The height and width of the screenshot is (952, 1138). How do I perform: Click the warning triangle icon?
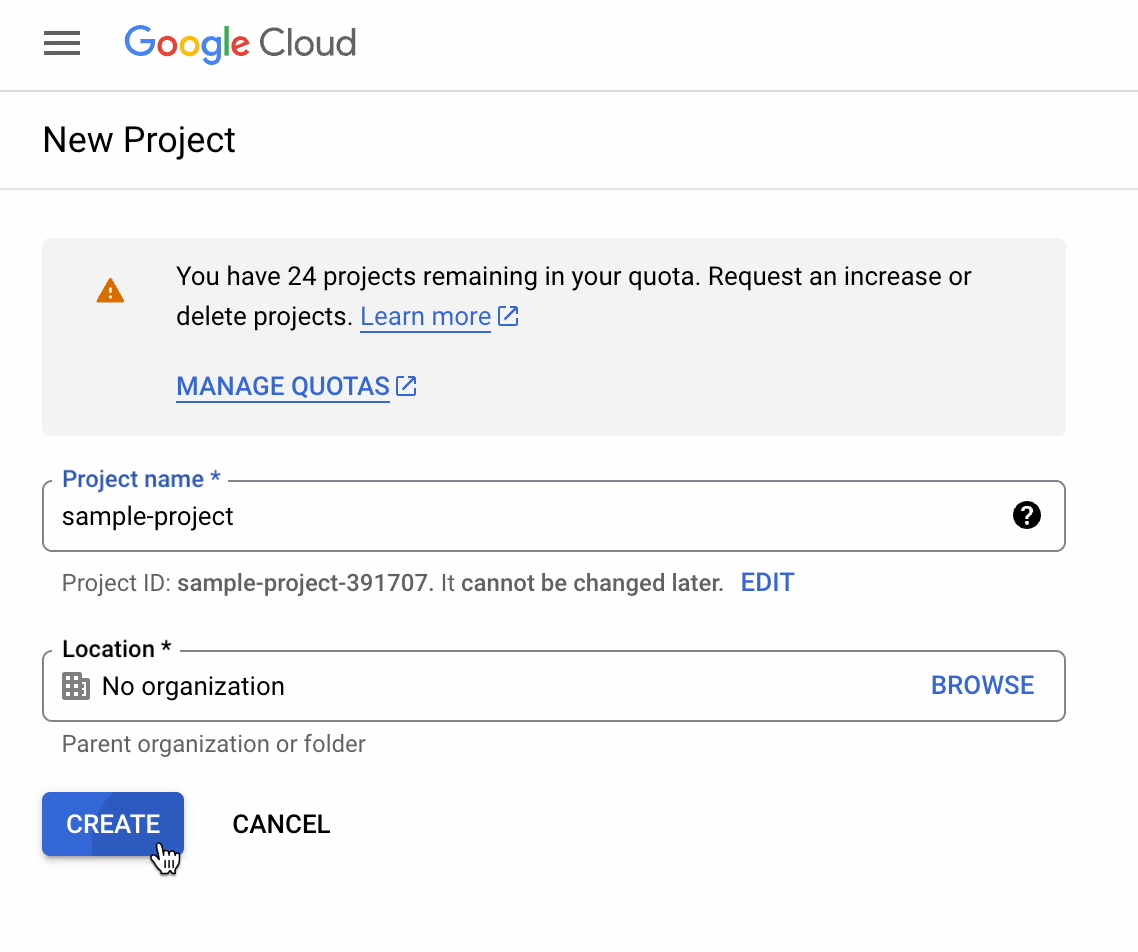(x=110, y=290)
